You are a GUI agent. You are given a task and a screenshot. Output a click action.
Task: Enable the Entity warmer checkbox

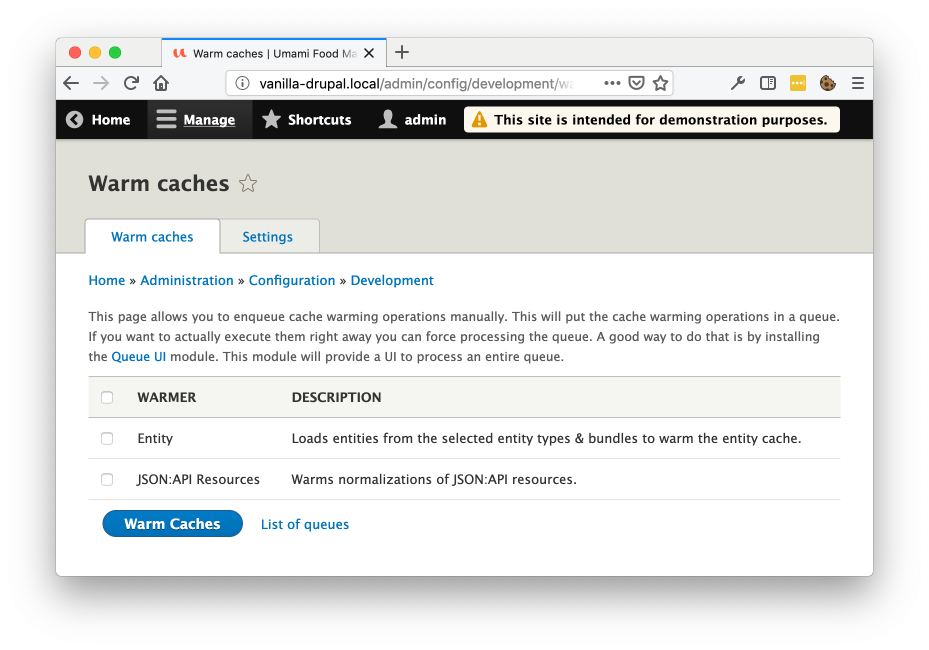(107, 438)
